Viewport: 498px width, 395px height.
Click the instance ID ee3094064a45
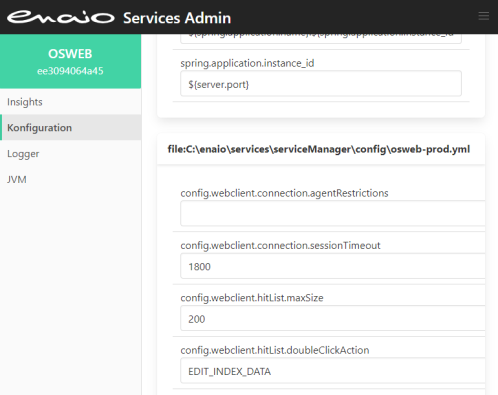[x=70, y=71]
